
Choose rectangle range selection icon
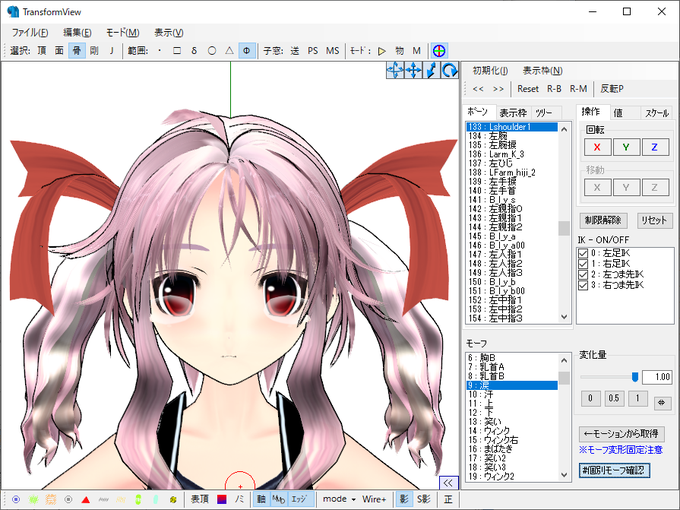pos(177,51)
